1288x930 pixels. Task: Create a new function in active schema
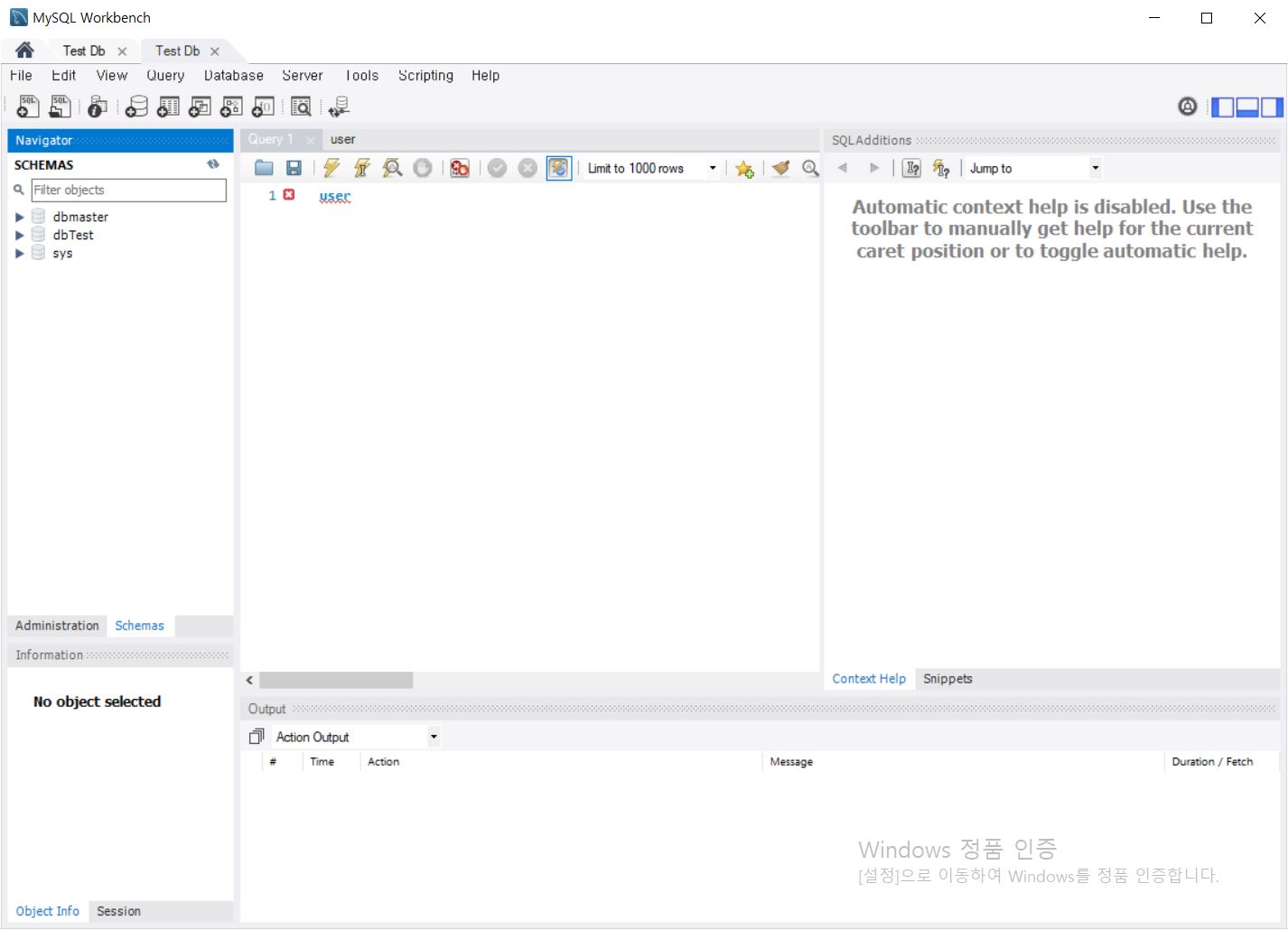(x=263, y=107)
